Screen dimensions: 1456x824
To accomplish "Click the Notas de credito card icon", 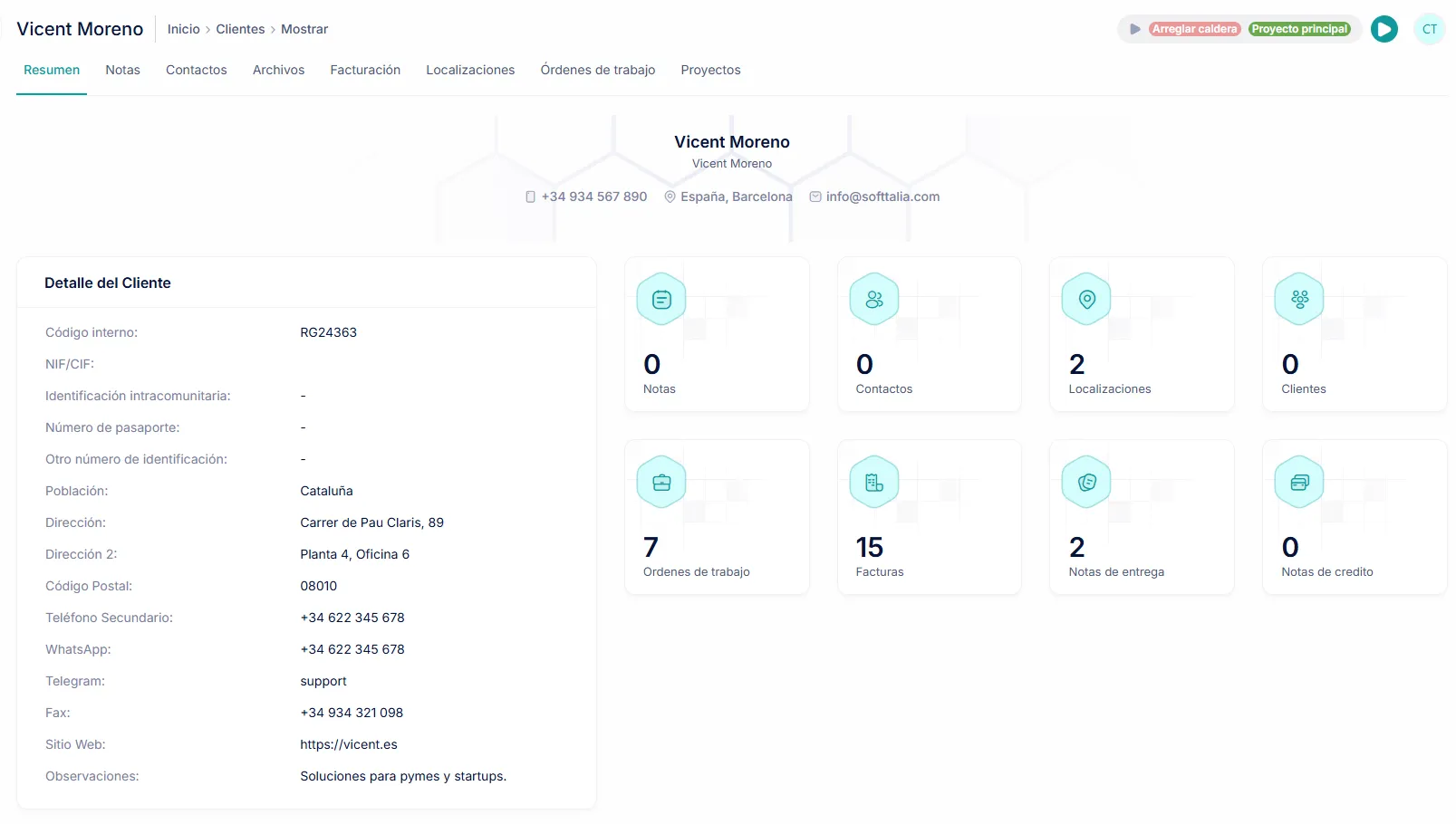I will (x=1299, y=483).
